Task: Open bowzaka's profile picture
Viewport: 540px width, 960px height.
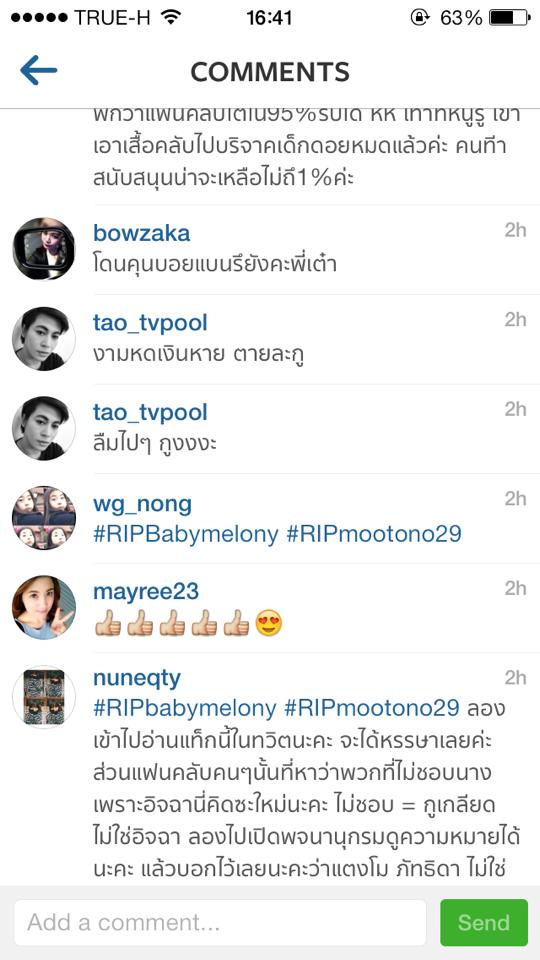Action: coord(43,249)
